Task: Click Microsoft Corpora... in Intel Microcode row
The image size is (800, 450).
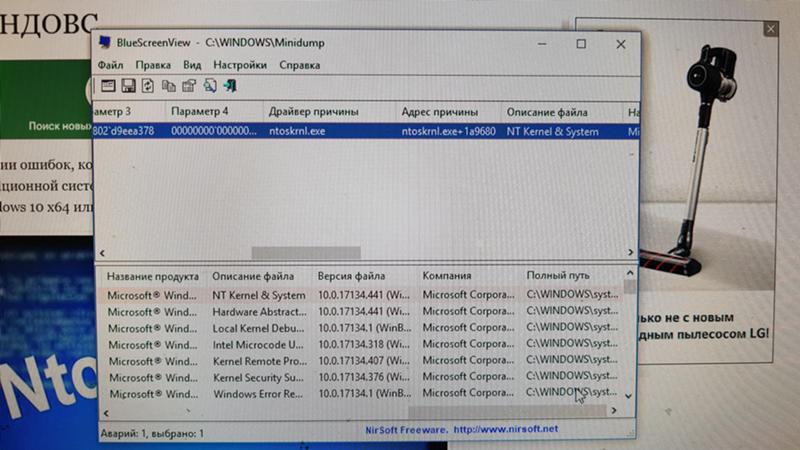Action: (468, 343)
